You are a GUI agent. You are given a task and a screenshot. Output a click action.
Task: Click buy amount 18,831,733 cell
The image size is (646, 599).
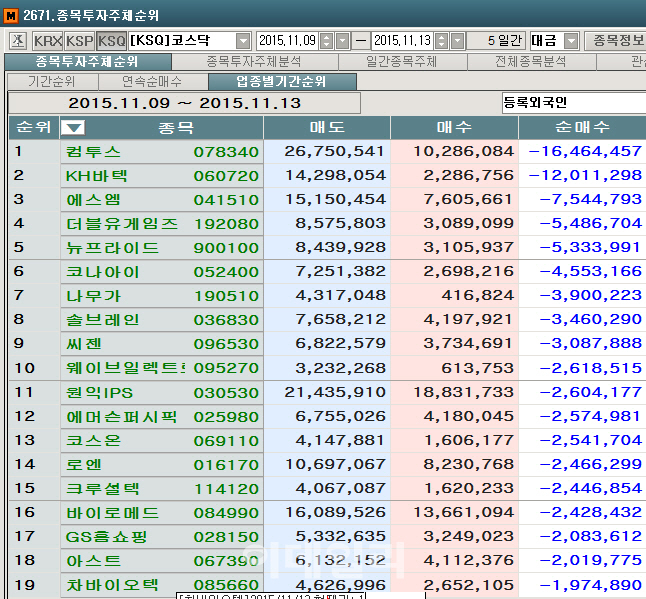(x=454, y=392)
